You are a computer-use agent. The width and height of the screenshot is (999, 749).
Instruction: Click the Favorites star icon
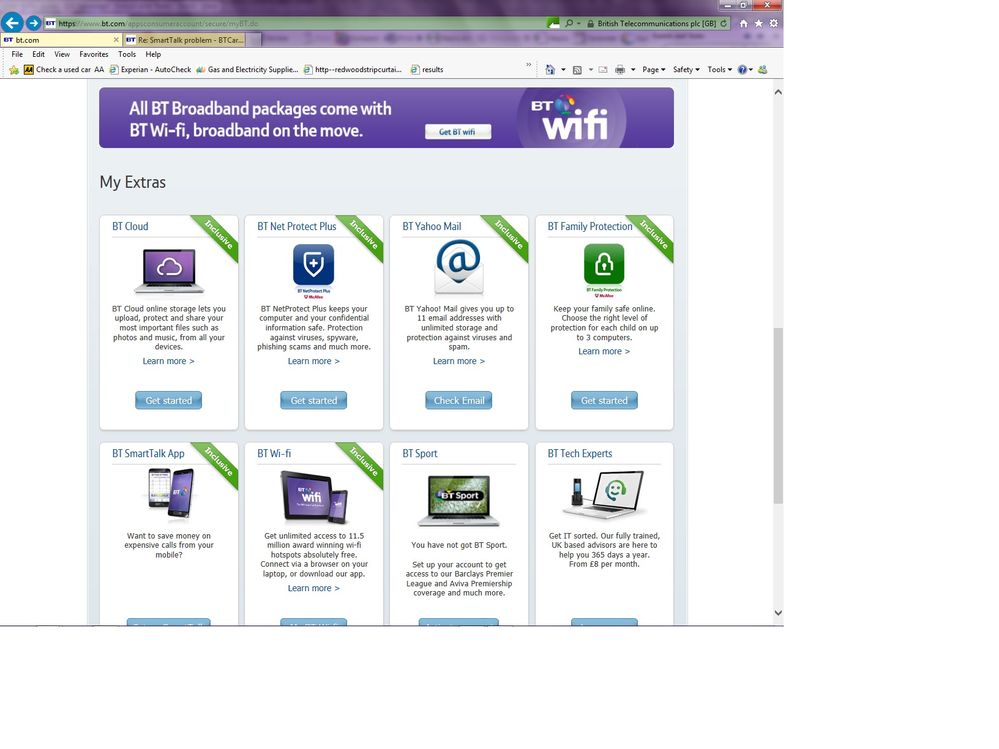pos(759,23)
